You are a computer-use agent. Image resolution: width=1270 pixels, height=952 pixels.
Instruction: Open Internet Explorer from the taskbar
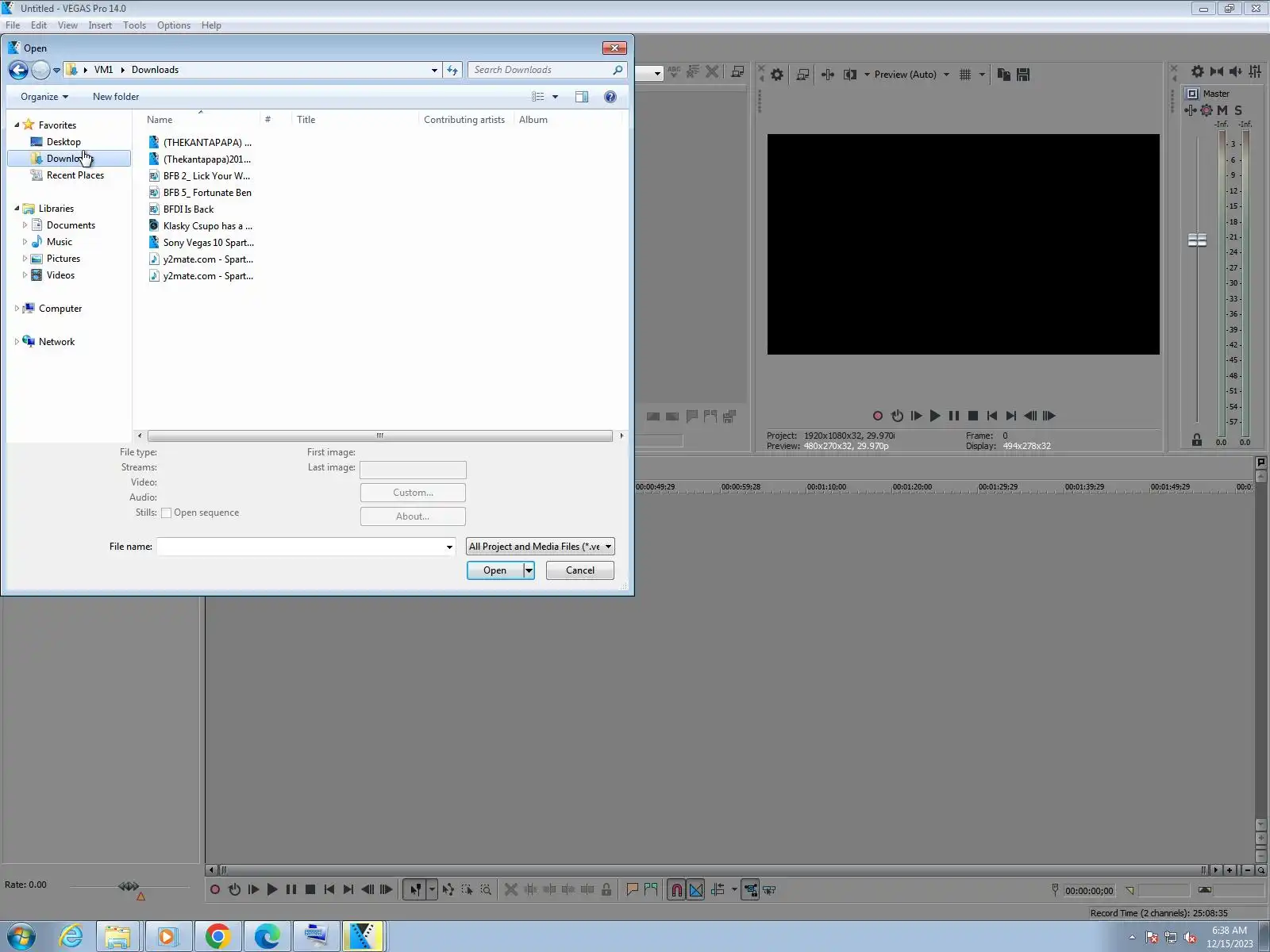[x=71, y=937]
